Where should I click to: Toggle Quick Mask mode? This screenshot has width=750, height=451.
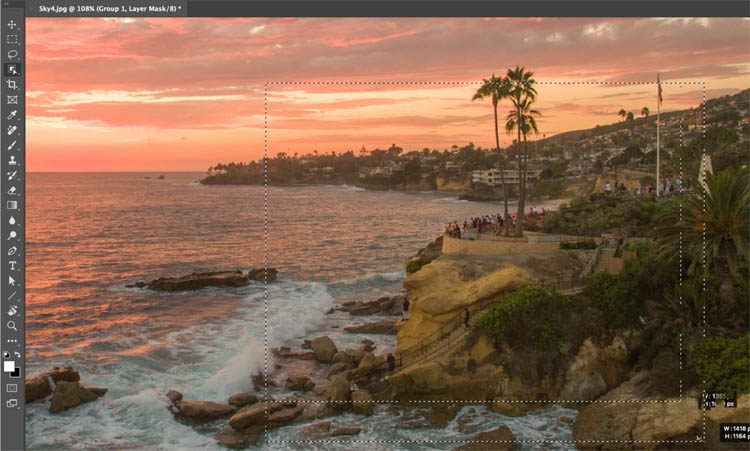click(x=12, y=388)
